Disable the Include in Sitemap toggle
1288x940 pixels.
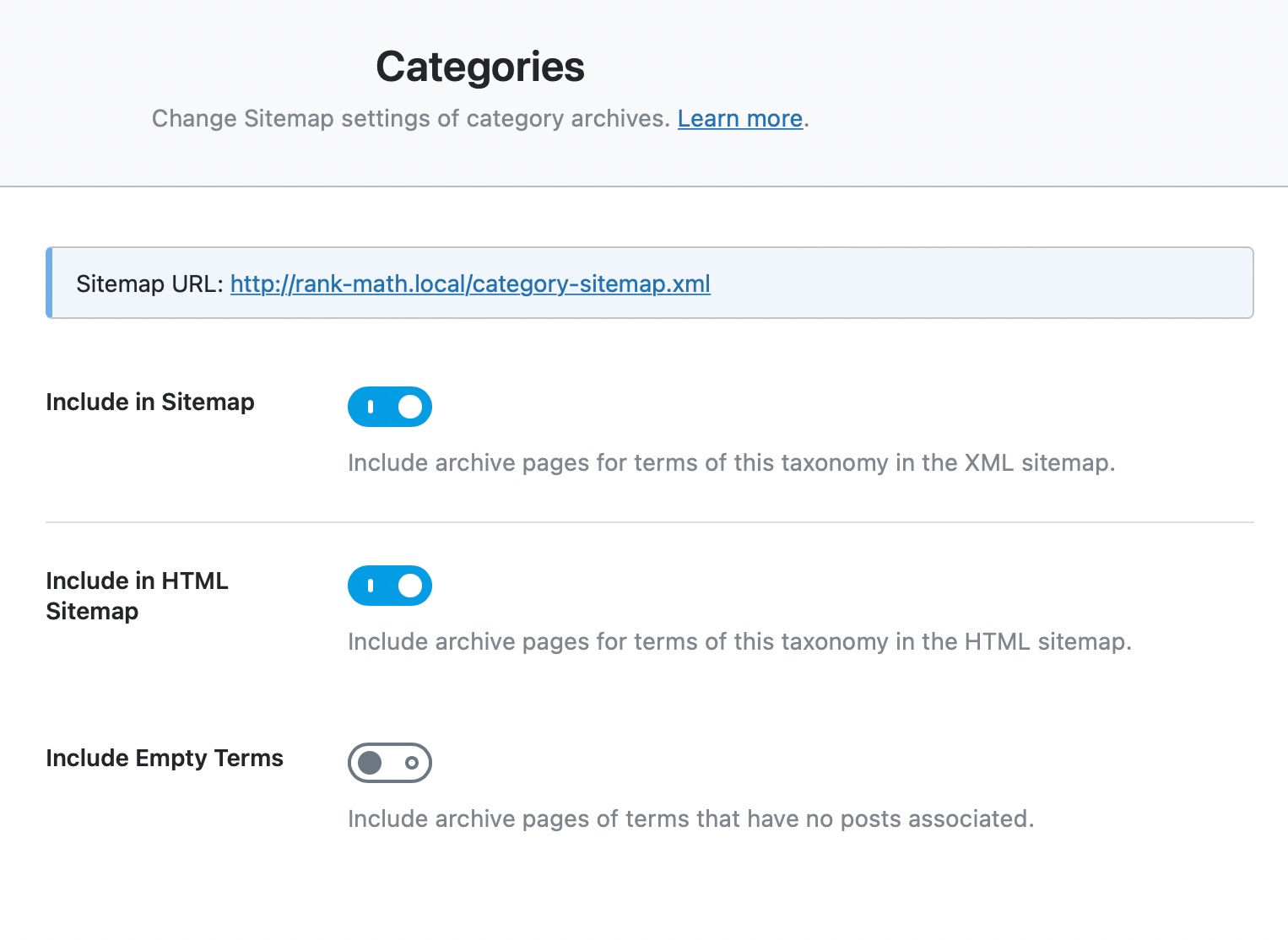click(x=390, y=407)
